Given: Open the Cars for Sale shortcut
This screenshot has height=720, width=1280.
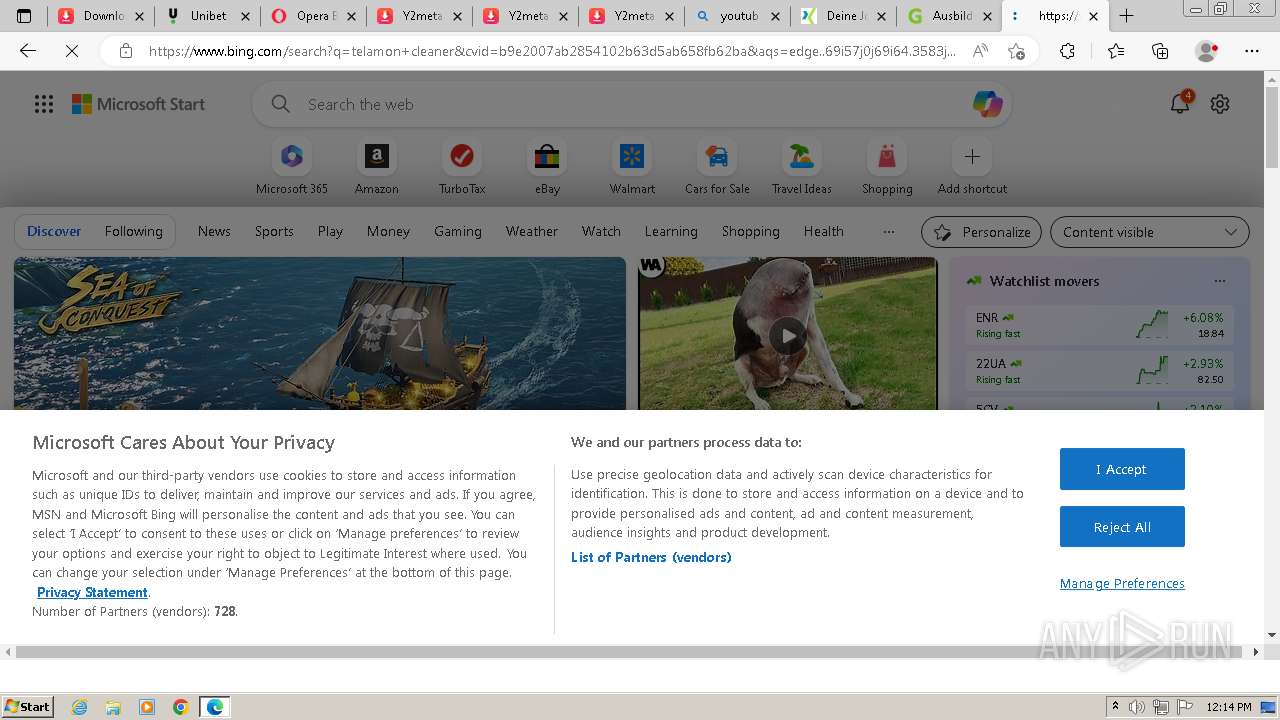Looking at the screenshot, I should click(x=717, y=167).
